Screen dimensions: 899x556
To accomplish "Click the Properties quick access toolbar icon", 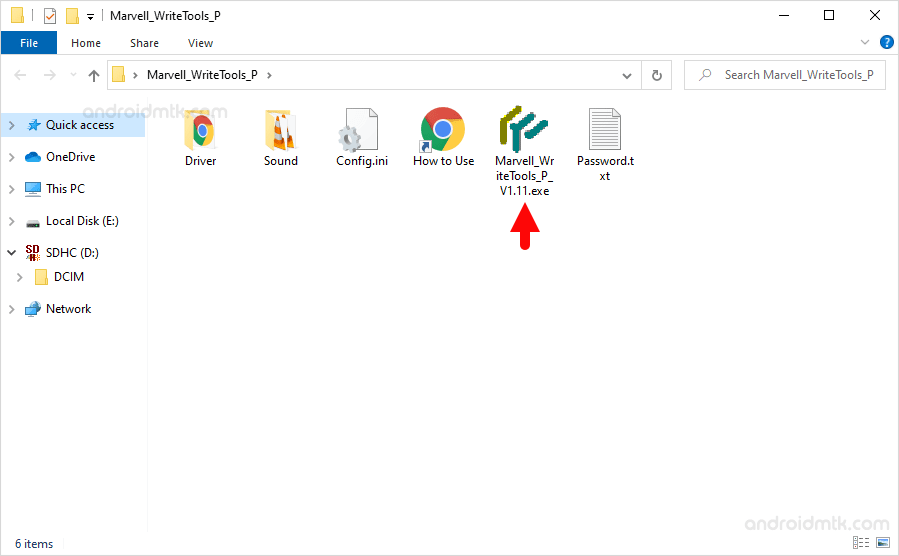I will 50,15.
